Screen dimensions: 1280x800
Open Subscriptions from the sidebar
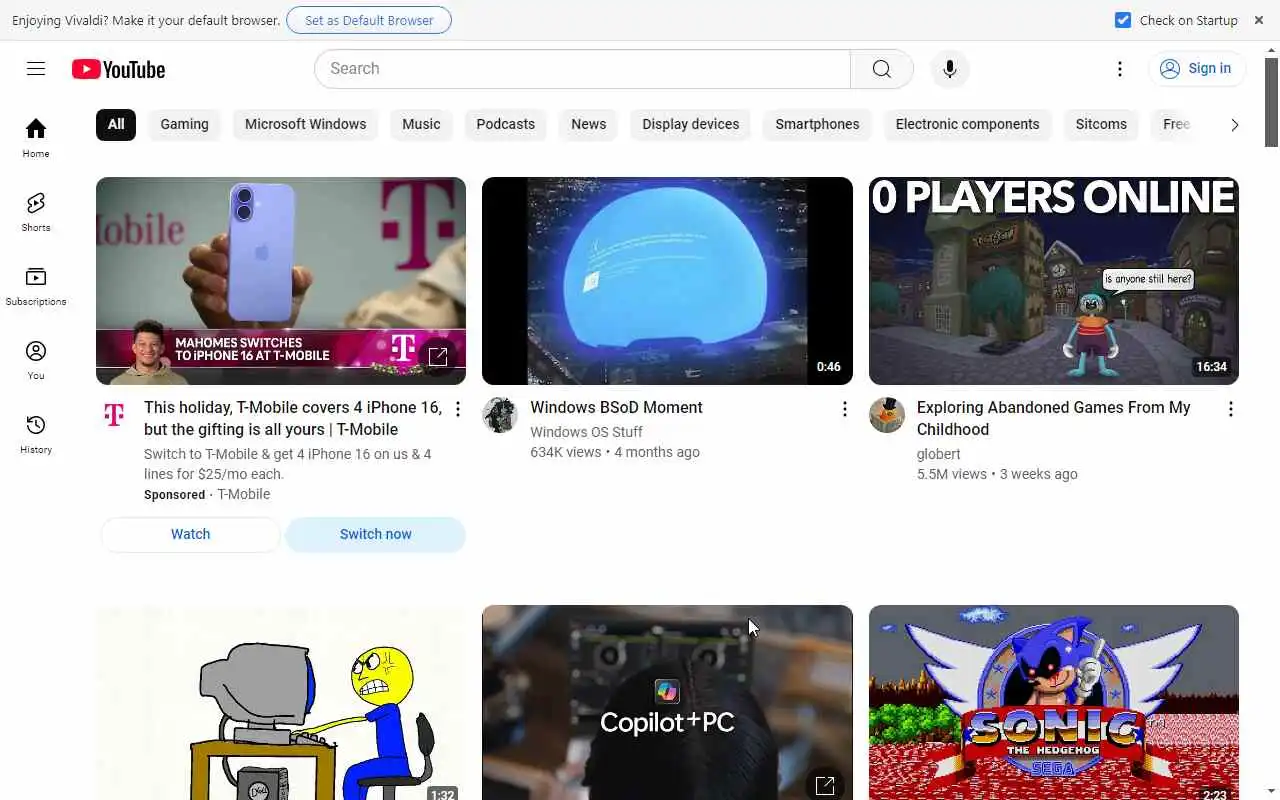pyautogui.click(x=36, y=286)
